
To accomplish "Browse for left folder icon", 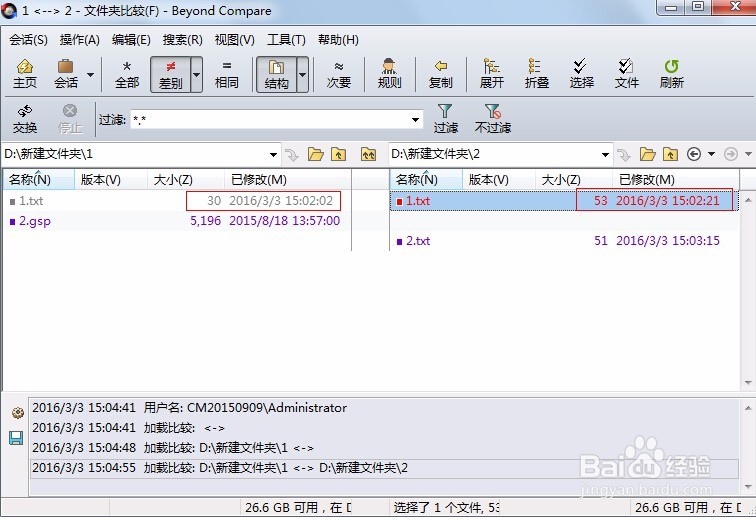I will point(316,154).
